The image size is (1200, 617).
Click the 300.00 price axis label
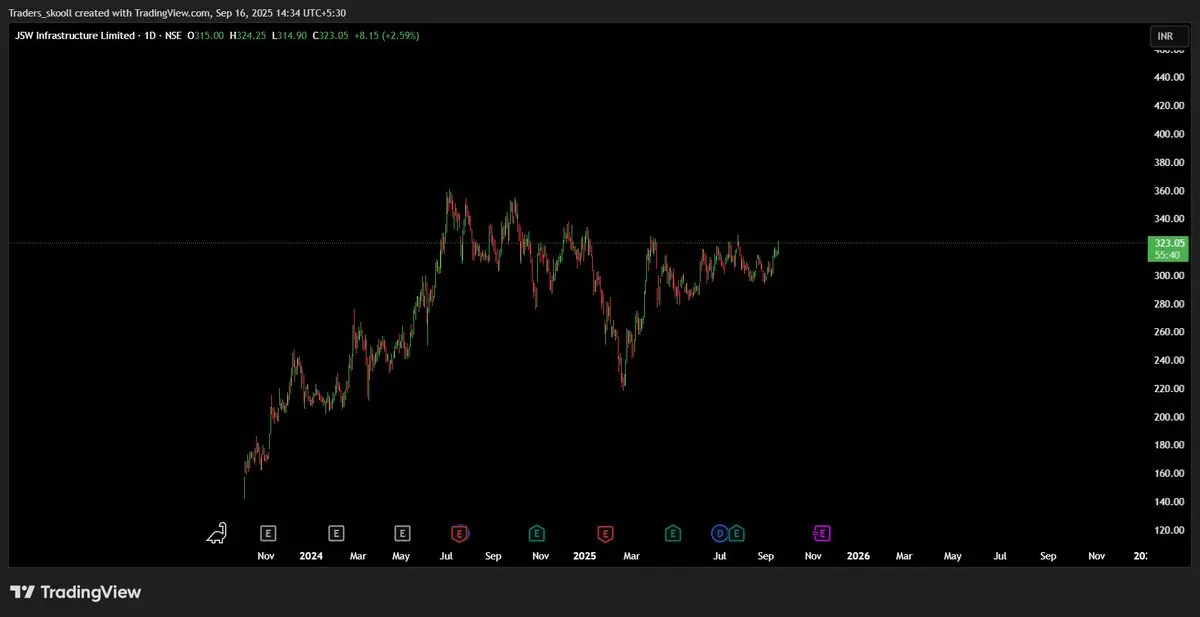click(1169, 275)
